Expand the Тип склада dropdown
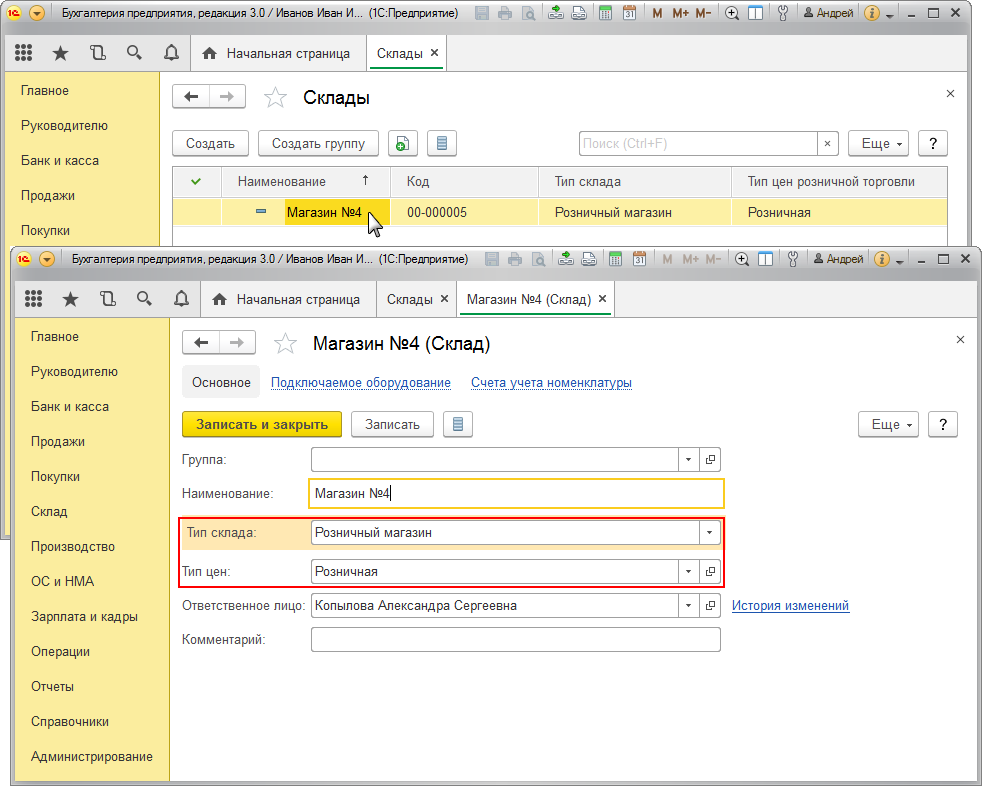 [709, 533]
